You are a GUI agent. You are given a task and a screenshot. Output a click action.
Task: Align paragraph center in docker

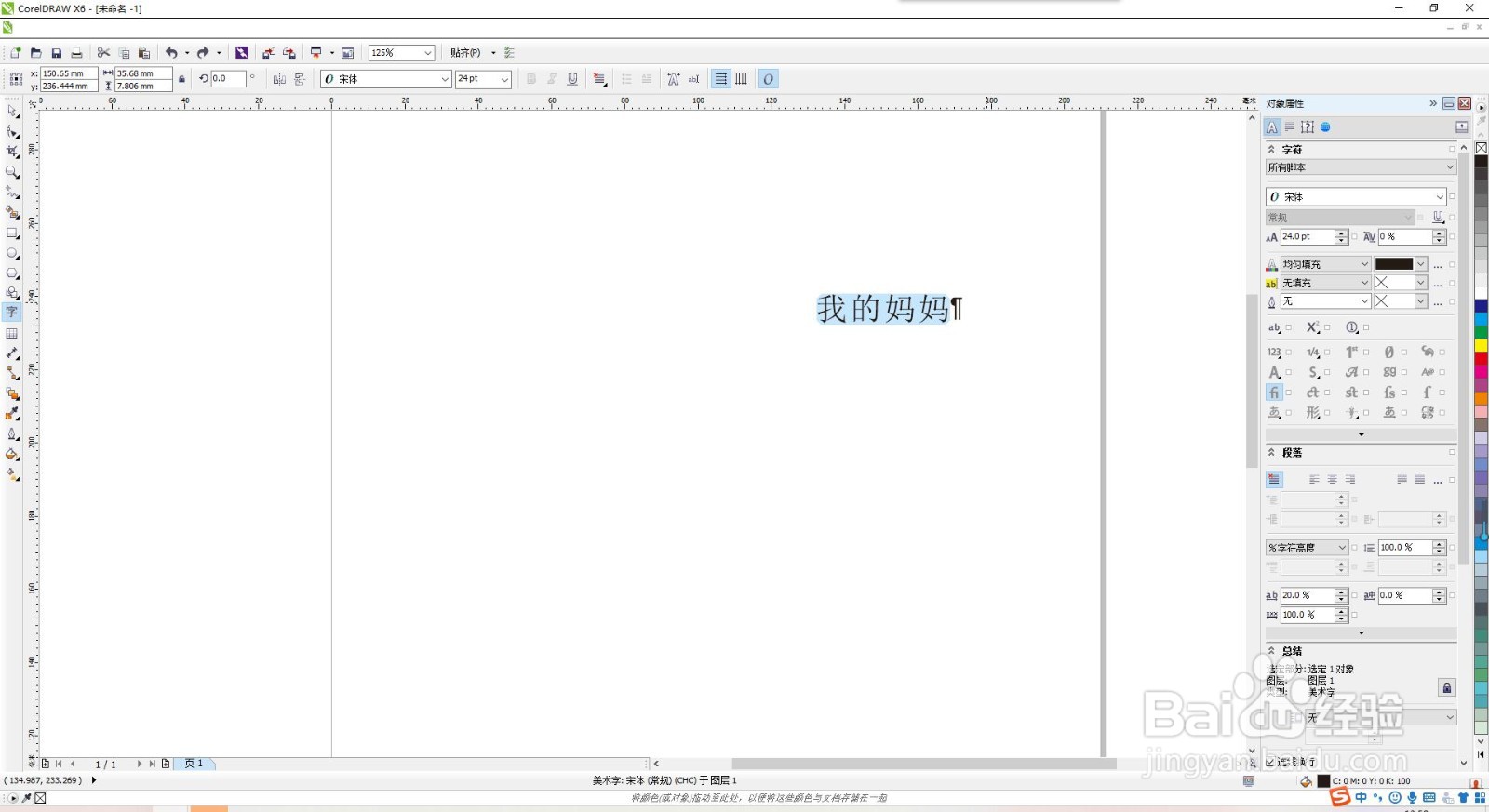[x=1332, y=480]
